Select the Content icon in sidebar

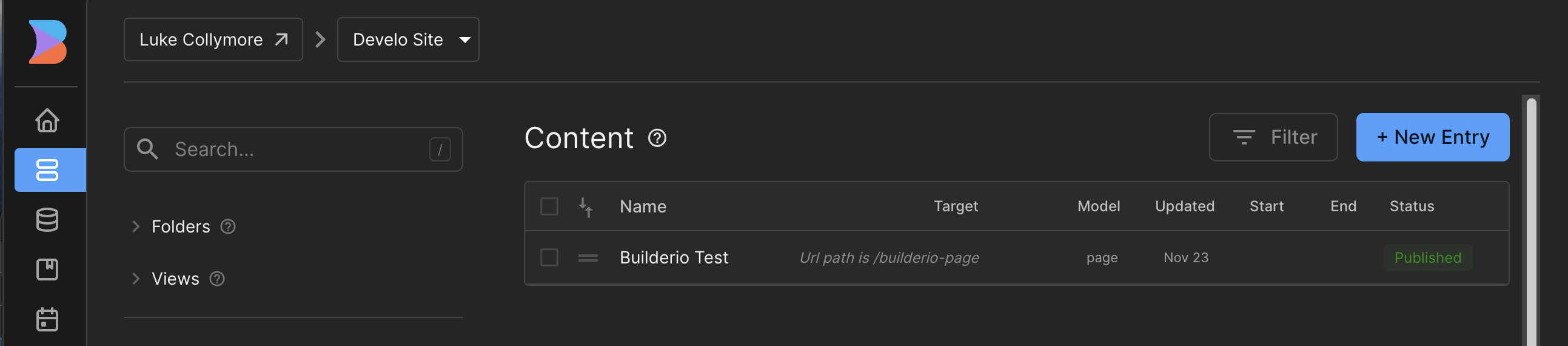[47, 170]
